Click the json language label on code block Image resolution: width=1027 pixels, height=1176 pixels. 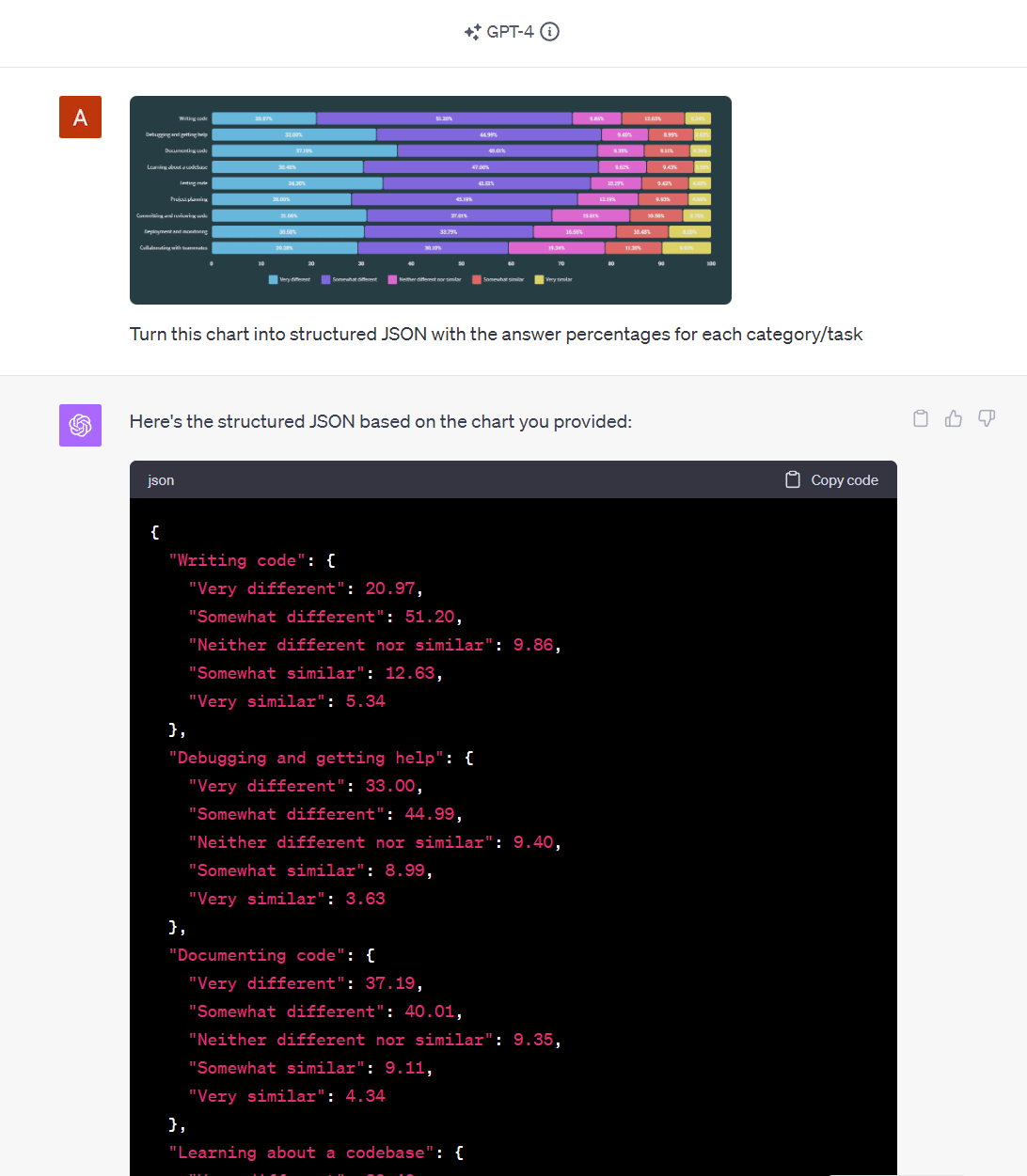[x=161, y=480]
